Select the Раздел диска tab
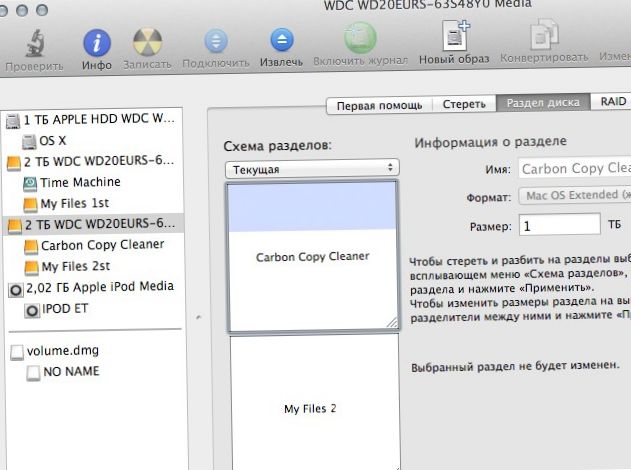631x470 pixels. 543,103
